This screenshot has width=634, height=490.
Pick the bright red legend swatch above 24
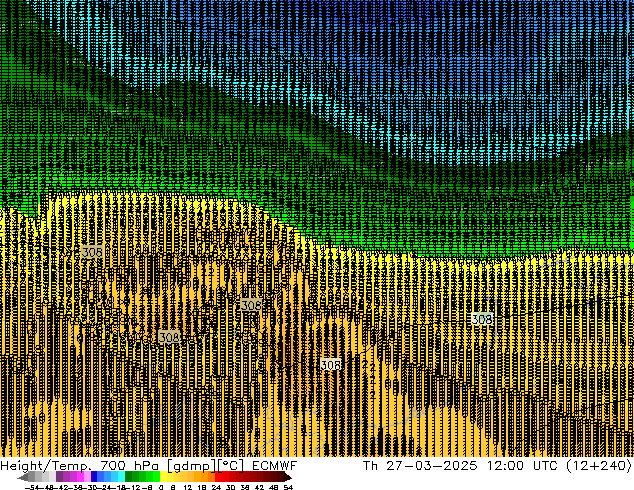[218, 477]
